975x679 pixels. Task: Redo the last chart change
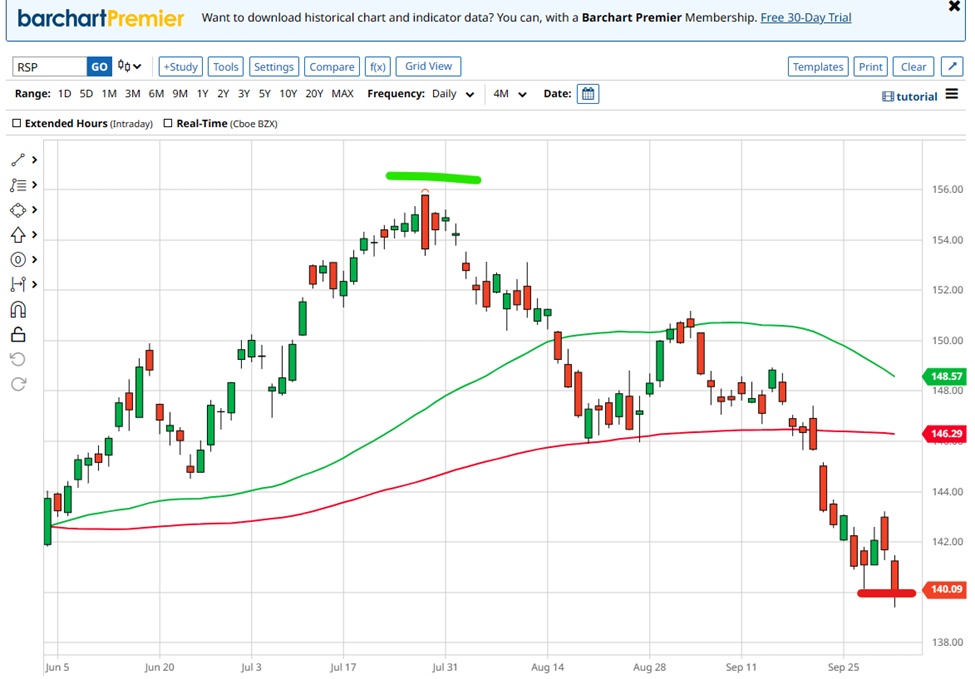[x=16, y=384]
